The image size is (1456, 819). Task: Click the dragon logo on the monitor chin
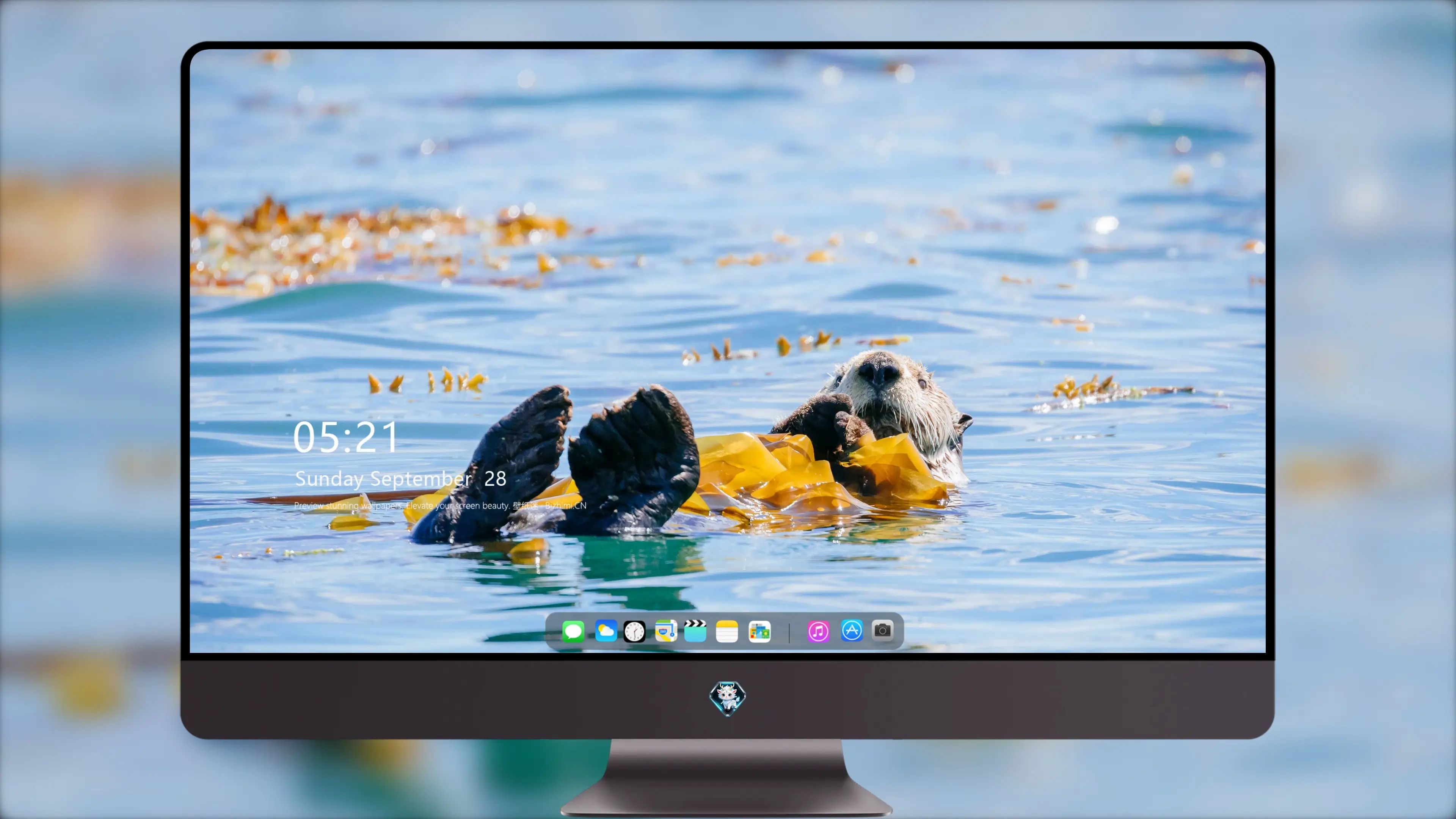click(x=728, y=698)
